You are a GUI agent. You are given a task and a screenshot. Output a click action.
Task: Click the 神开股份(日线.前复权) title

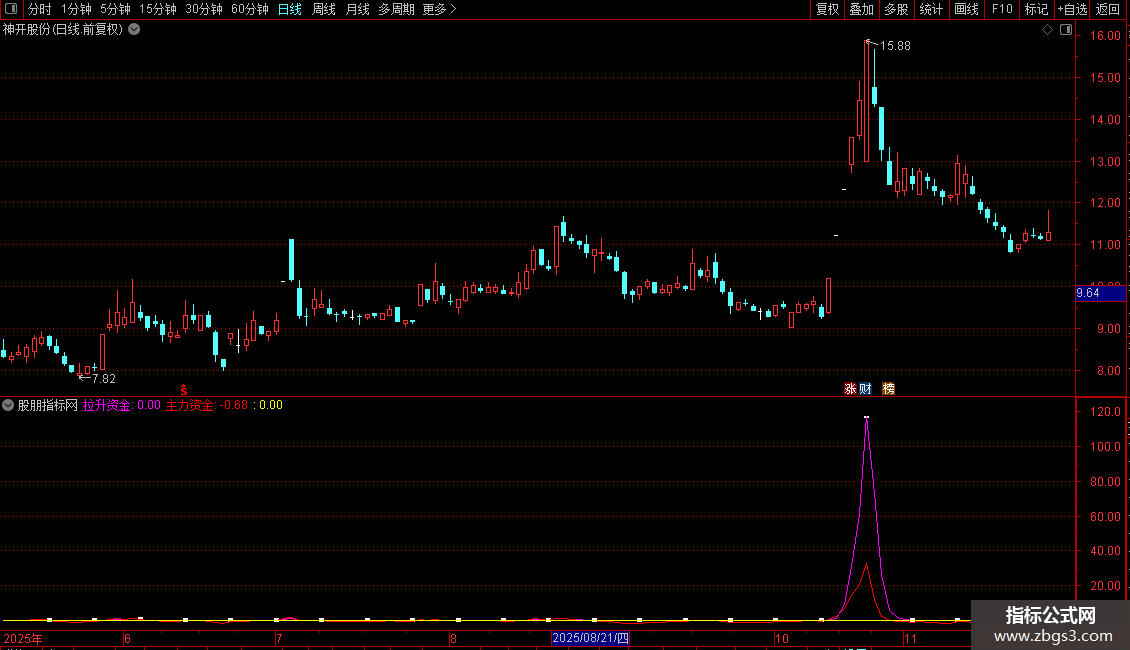[x=63, y=30]
